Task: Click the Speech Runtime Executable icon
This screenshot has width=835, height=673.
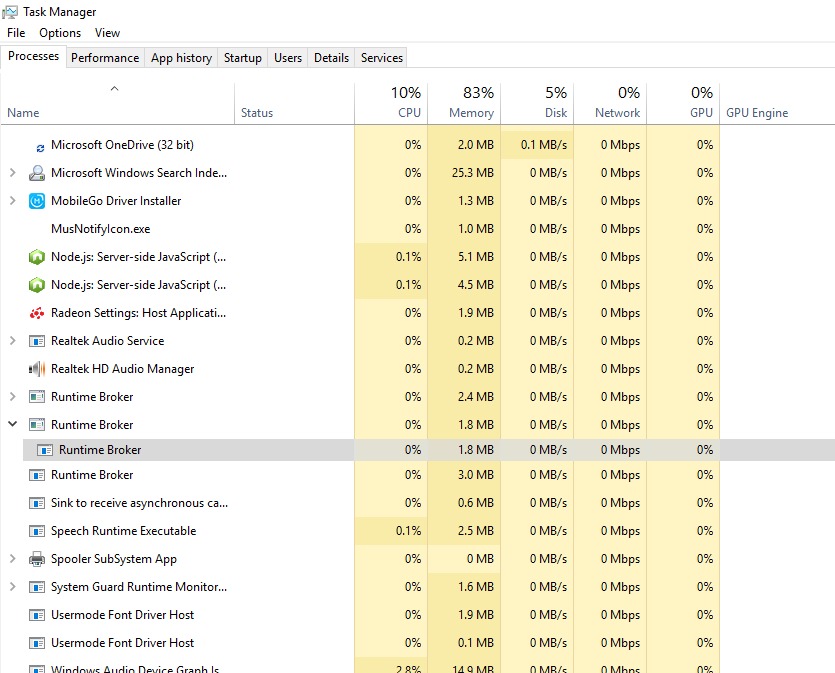Action: 37,531
